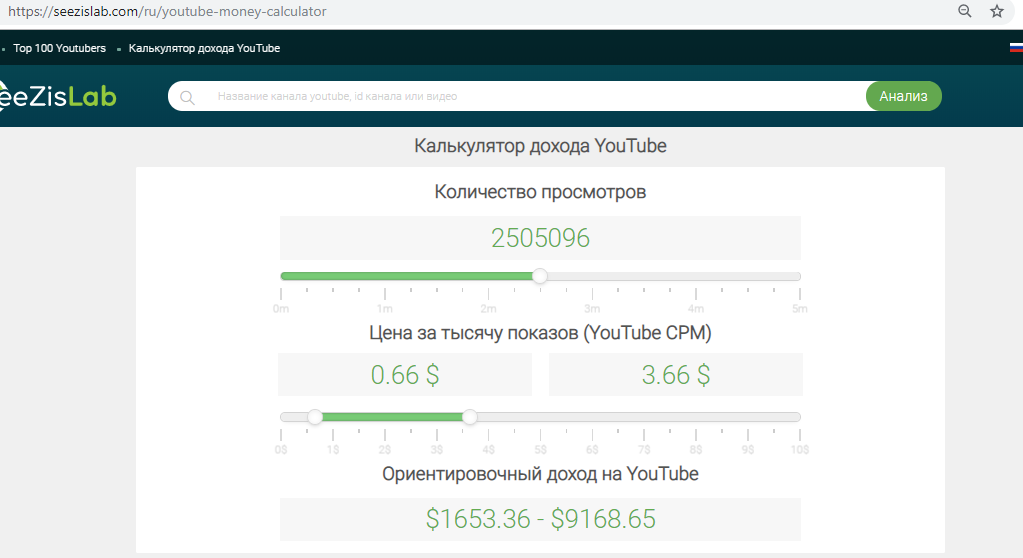Click the 8$ mark on CPM slider
The height and width of the screenshot is (558, 1023).
click(696, 450)
